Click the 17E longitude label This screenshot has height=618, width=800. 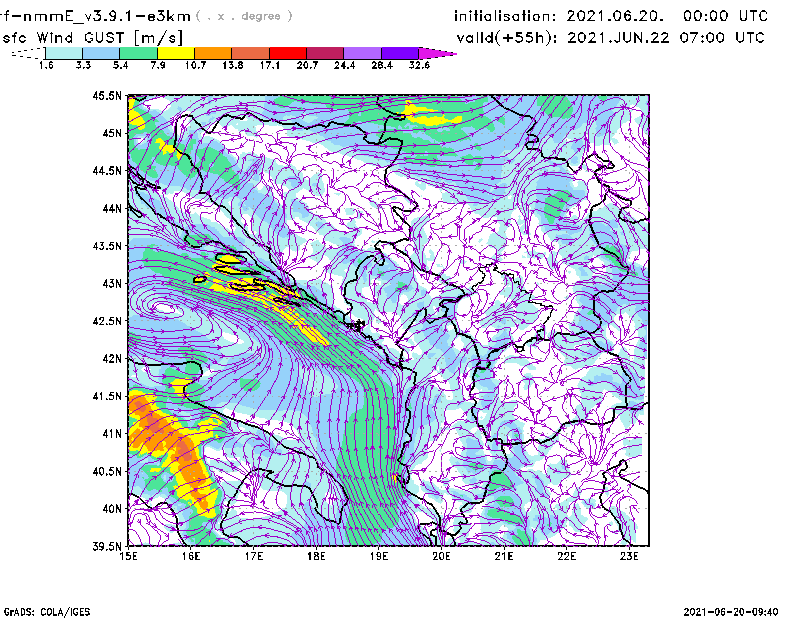[x=254, y=556]
